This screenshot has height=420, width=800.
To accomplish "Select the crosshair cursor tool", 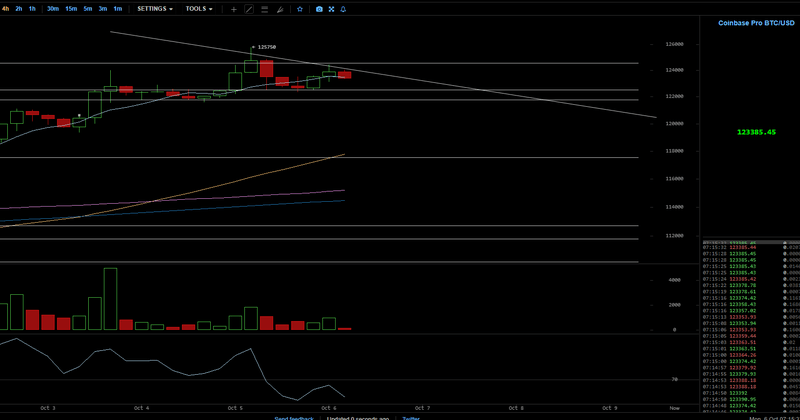I will click(x=234, y=9).
